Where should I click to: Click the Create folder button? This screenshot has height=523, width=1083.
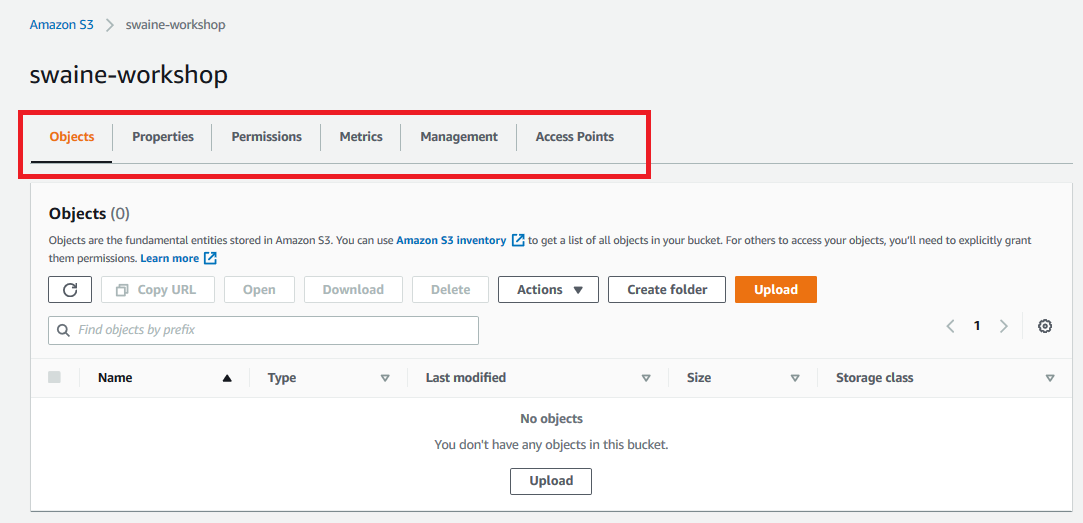667,289
